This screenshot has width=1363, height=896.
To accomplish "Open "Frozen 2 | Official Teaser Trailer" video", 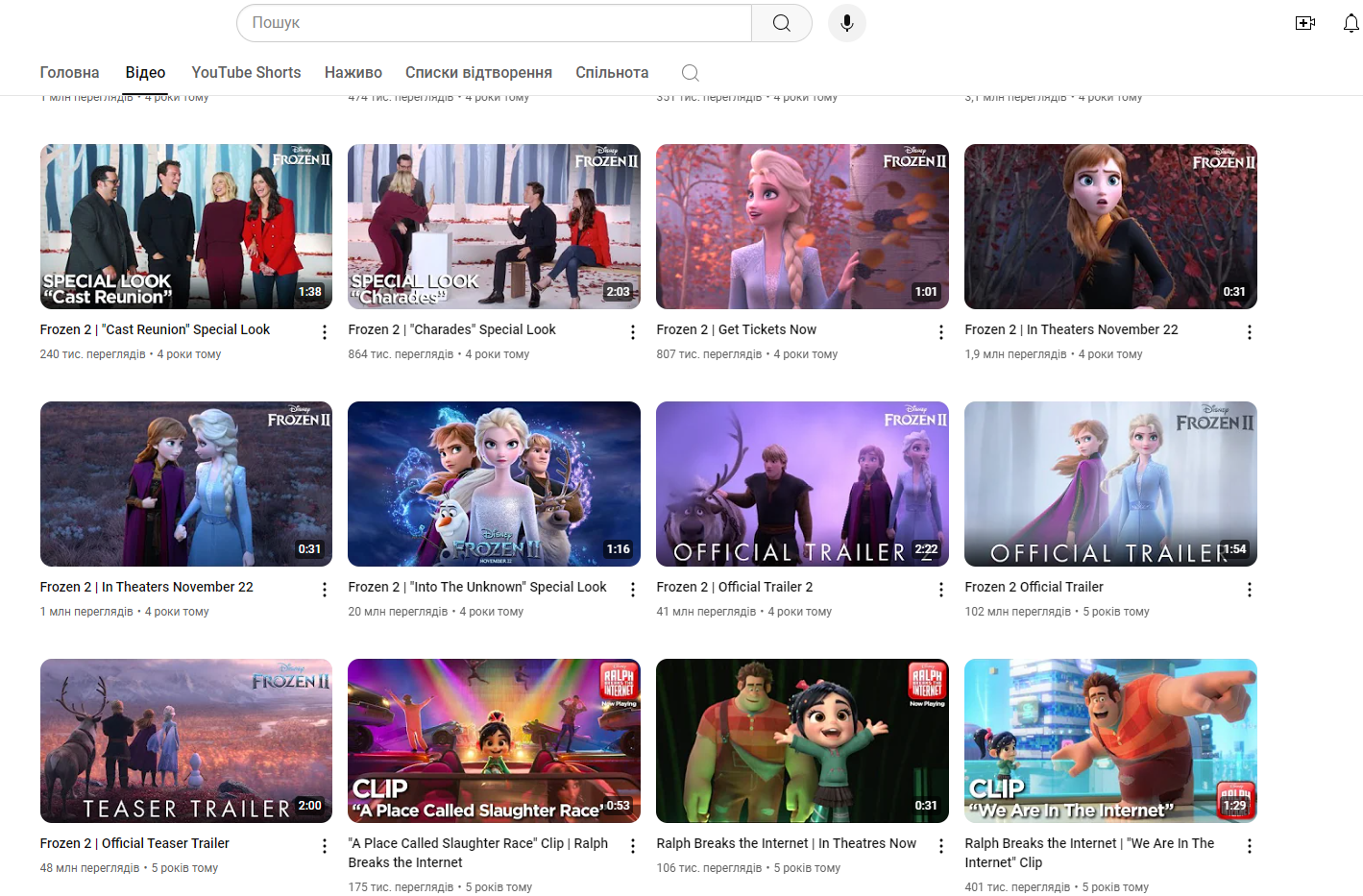I will [134, 843].
